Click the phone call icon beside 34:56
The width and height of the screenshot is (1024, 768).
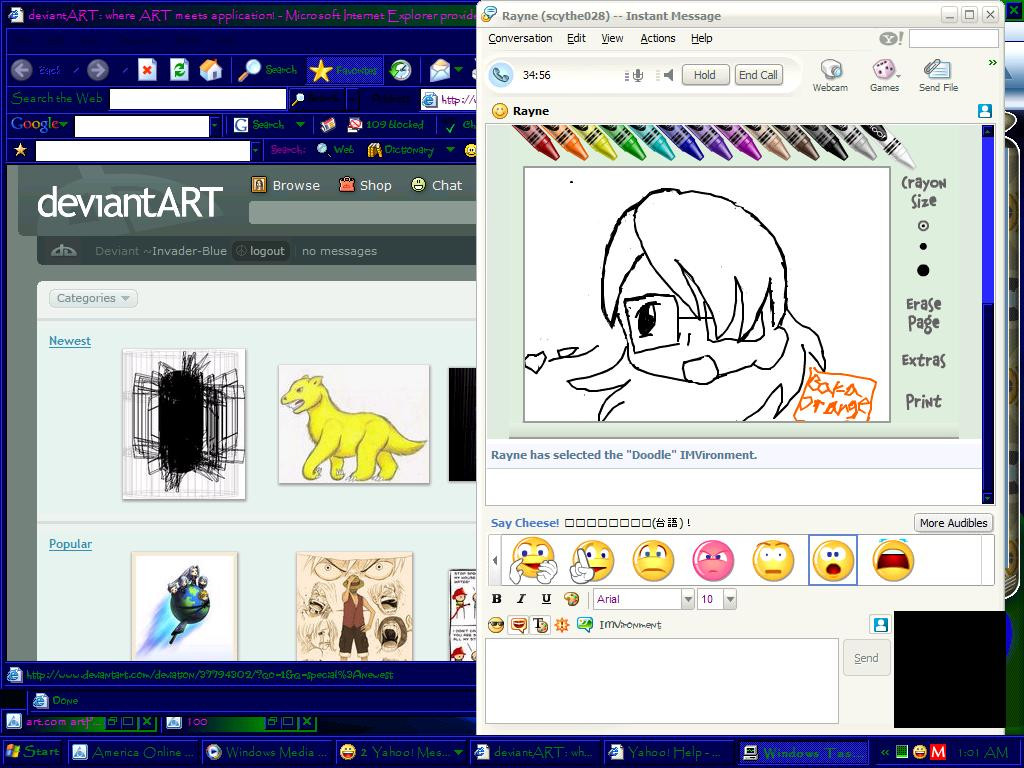click(501, 74)
